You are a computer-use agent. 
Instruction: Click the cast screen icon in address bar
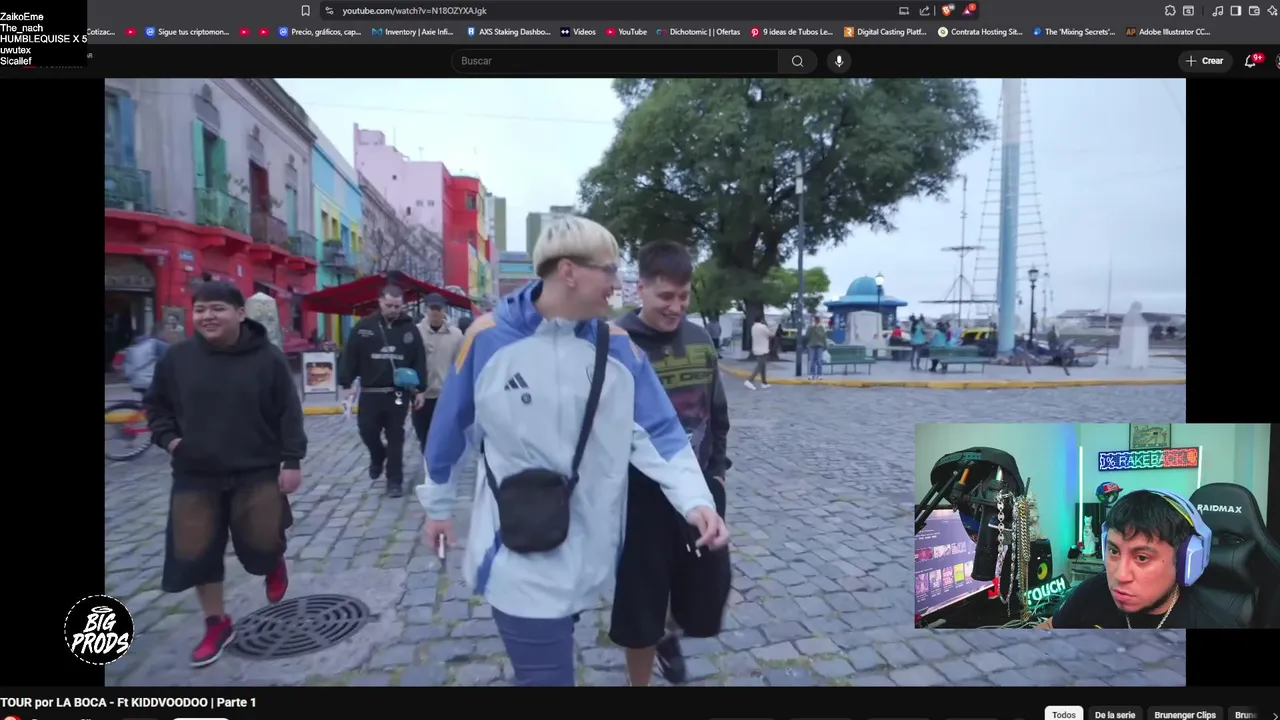tap(904, 10)
